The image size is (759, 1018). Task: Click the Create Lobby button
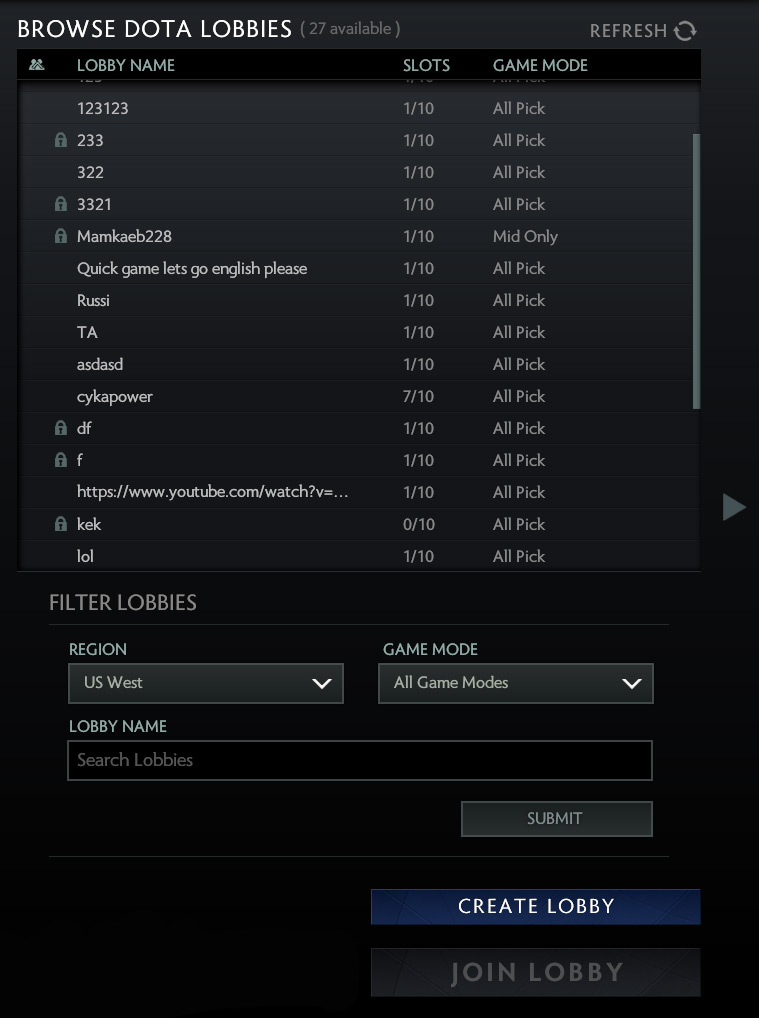(536, 906)
